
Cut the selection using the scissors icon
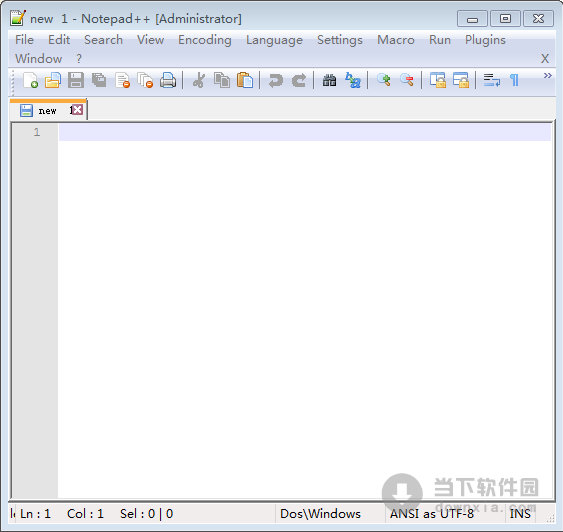[x=199, y=80]
